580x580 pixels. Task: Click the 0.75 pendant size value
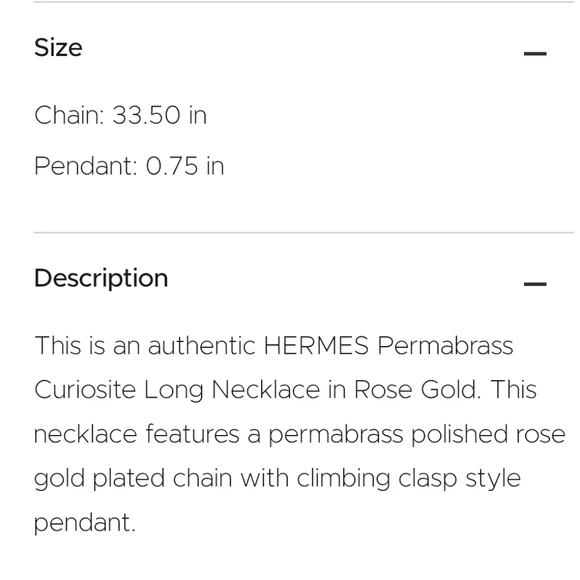point(172,166)
